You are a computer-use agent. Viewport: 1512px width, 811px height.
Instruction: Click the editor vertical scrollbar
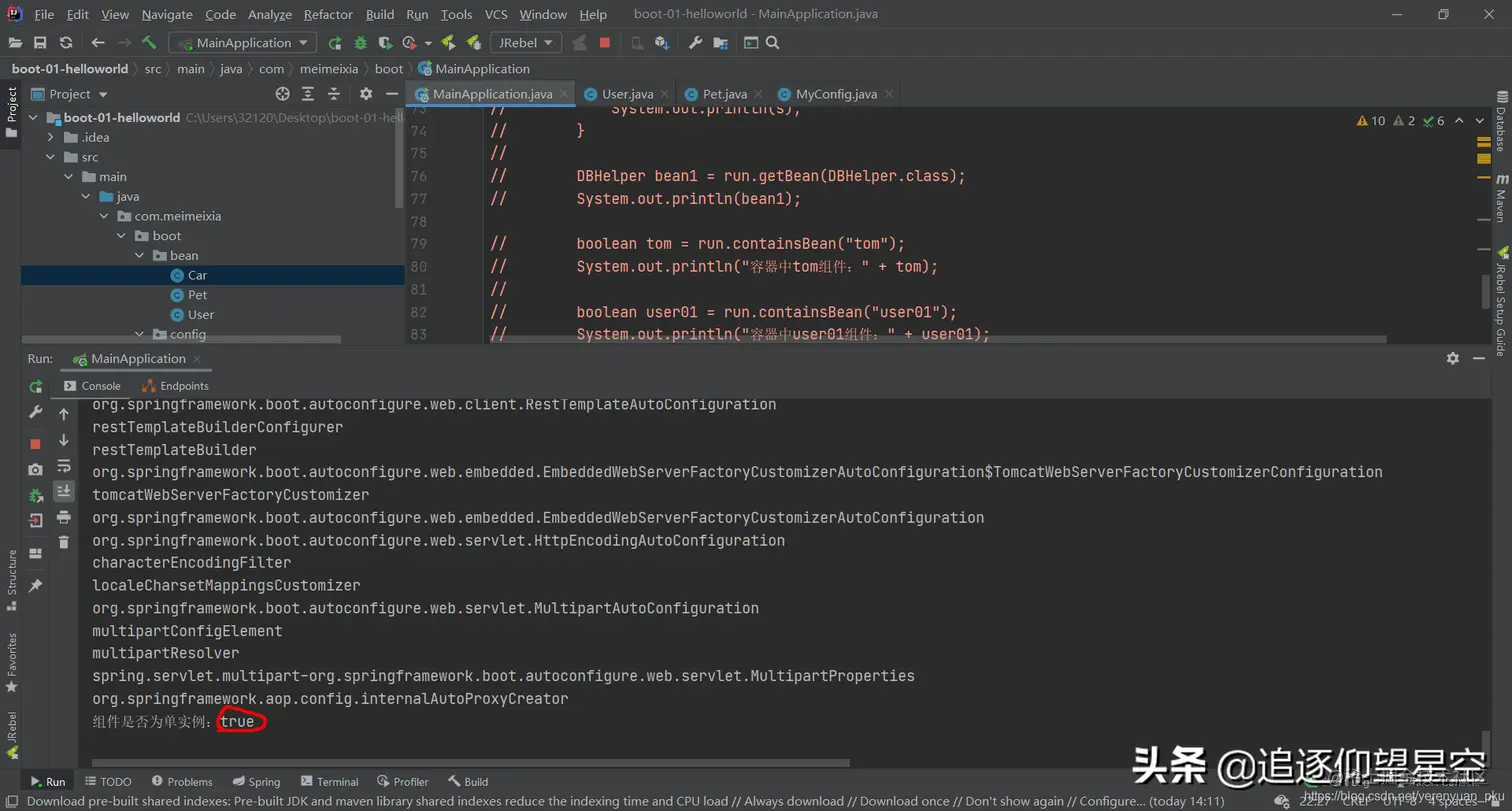coord(1486,290)
